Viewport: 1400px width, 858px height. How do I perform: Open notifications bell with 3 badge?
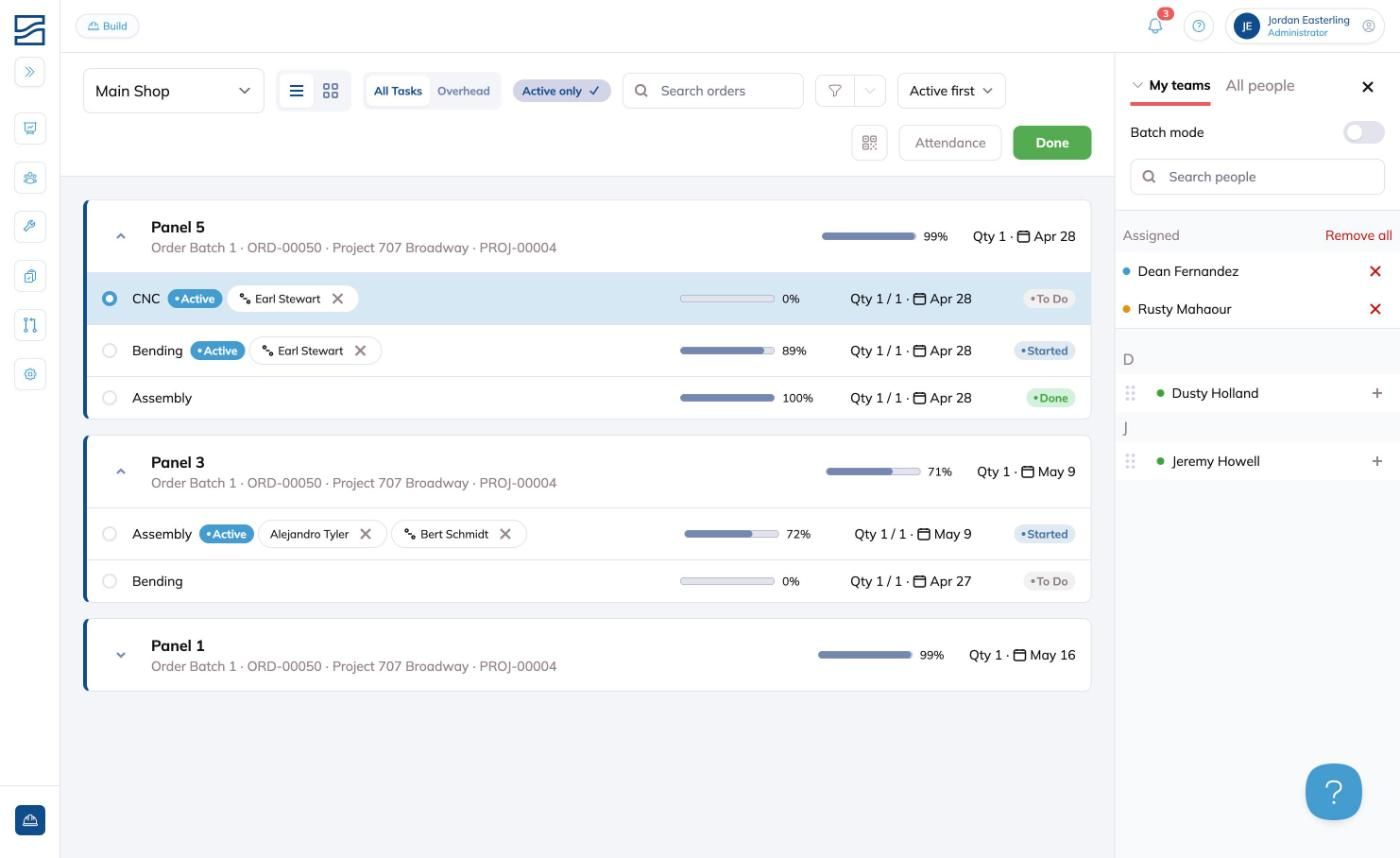1156,26
